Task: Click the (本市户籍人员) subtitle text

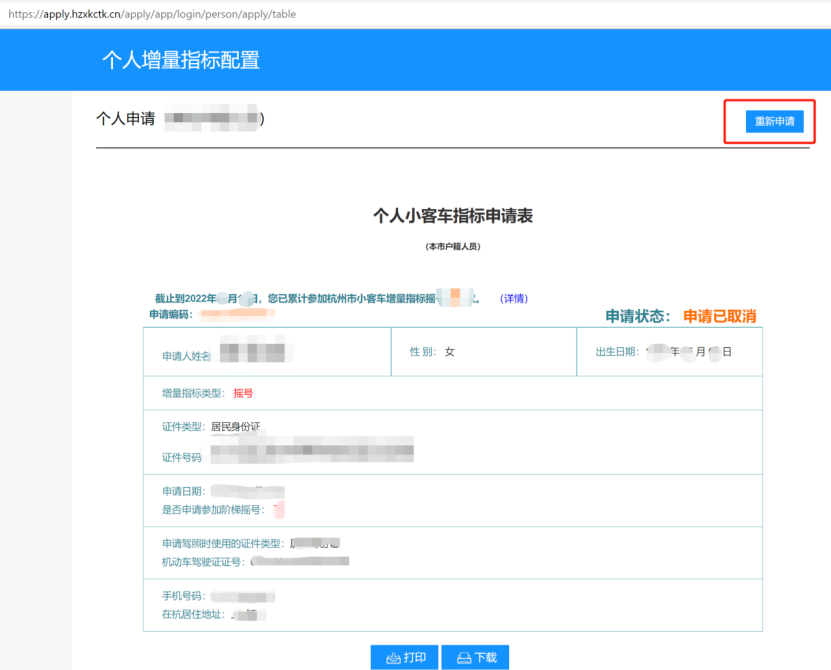Action: coord(452,246)
